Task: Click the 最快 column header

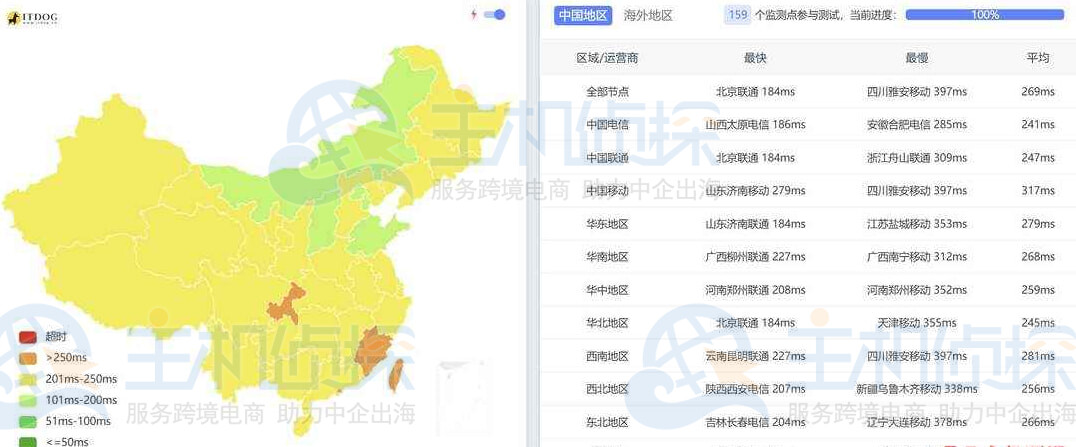Action: click(x=755, y=58)
